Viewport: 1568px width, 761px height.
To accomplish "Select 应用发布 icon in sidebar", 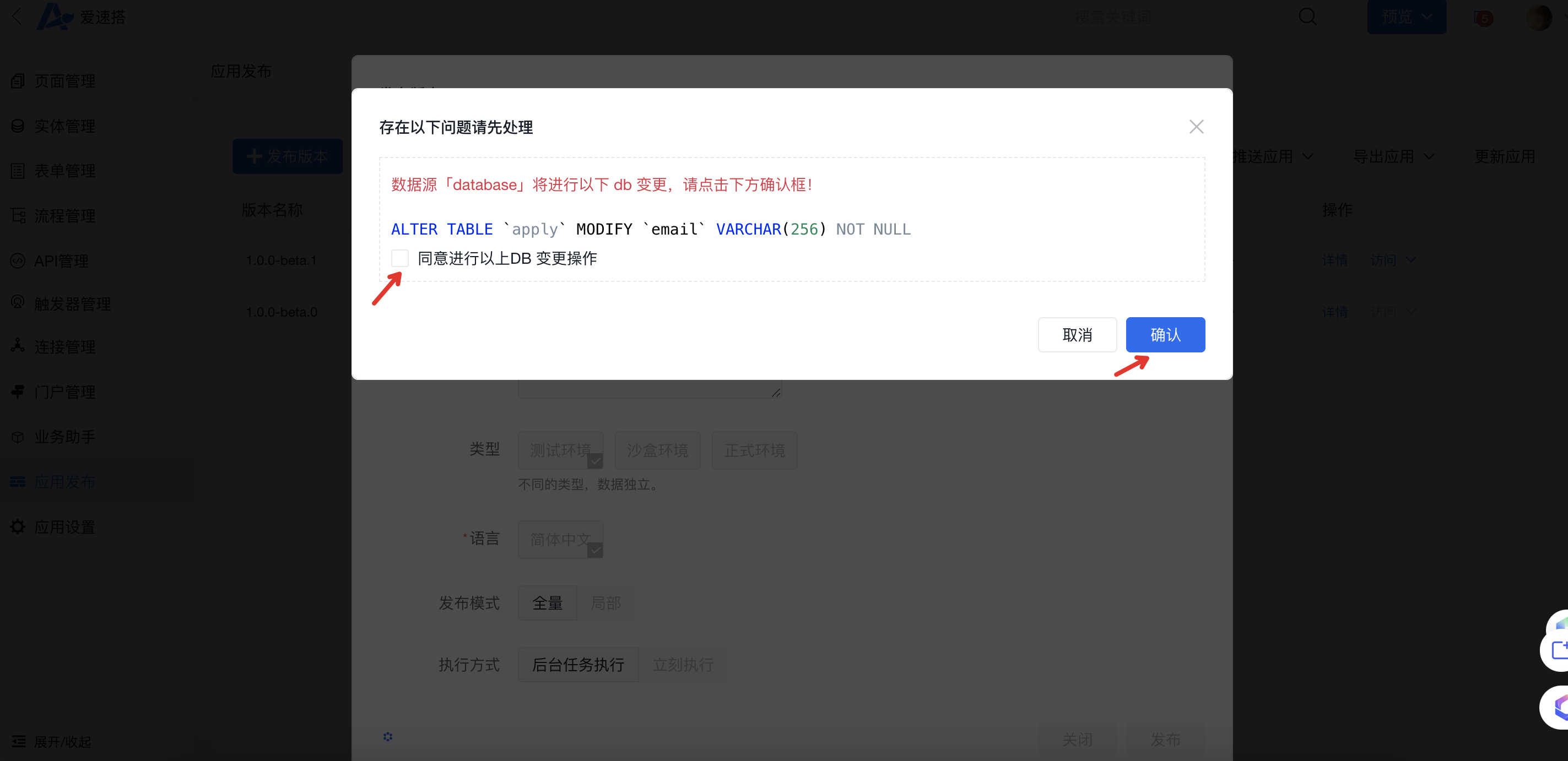I will click(x=18, y=482).
